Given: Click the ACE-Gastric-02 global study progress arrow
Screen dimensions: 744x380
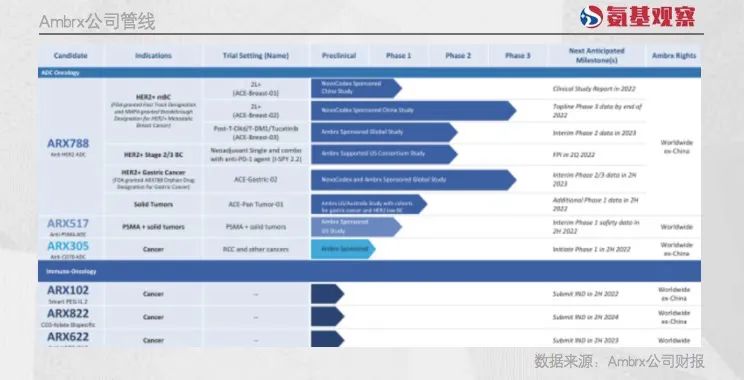Looking at the screenshot, I should click(x=413, y=180).
